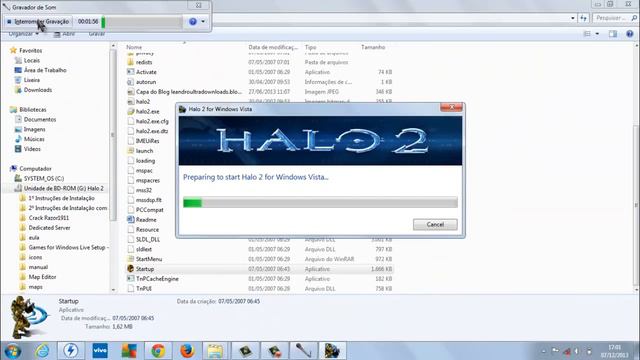
Task: Open Google Chrome from taskbar
Action: (158, 351)
